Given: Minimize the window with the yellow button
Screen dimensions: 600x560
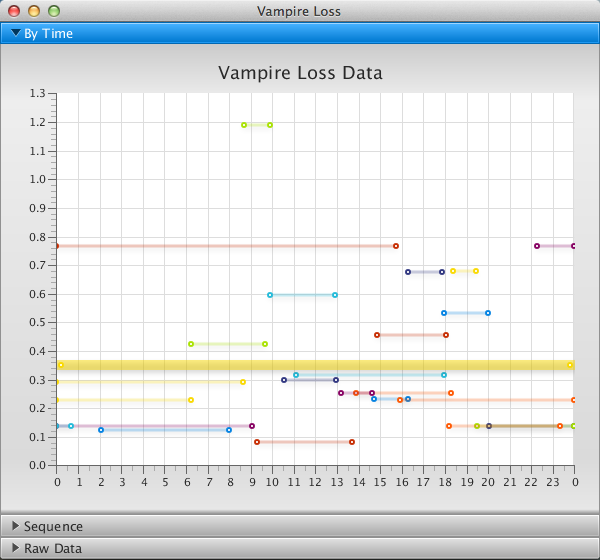Looking at the screenshot, I should click(34, 11).
